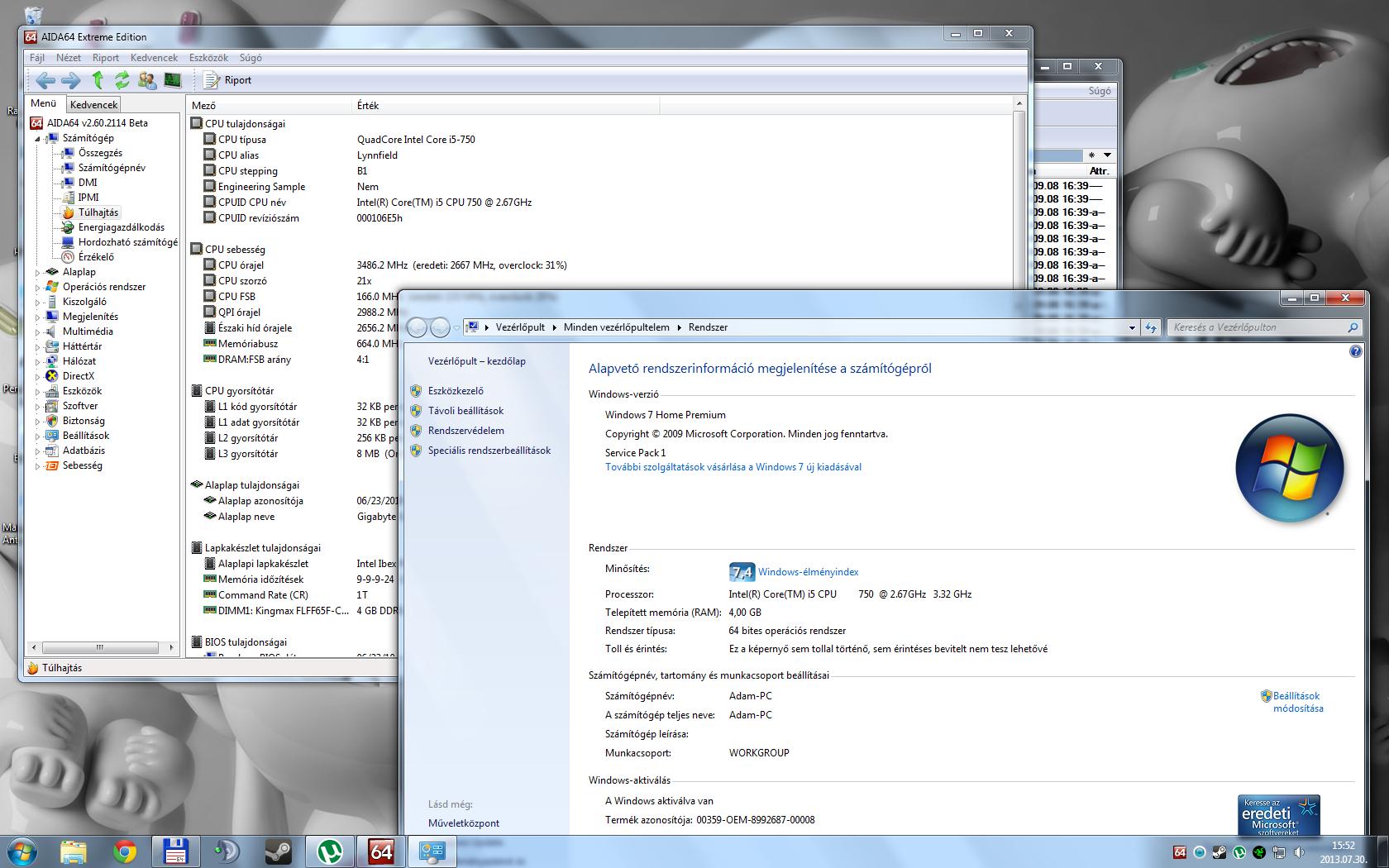Select Túlhajtás tree item

[98, 212]
